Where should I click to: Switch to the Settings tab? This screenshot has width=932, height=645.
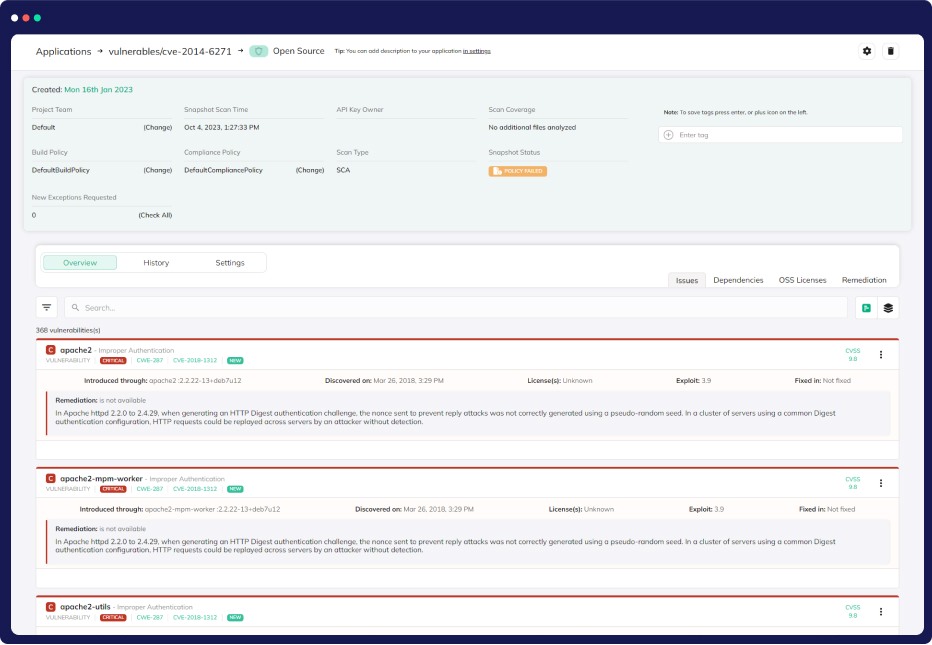(x=230, y=263)
